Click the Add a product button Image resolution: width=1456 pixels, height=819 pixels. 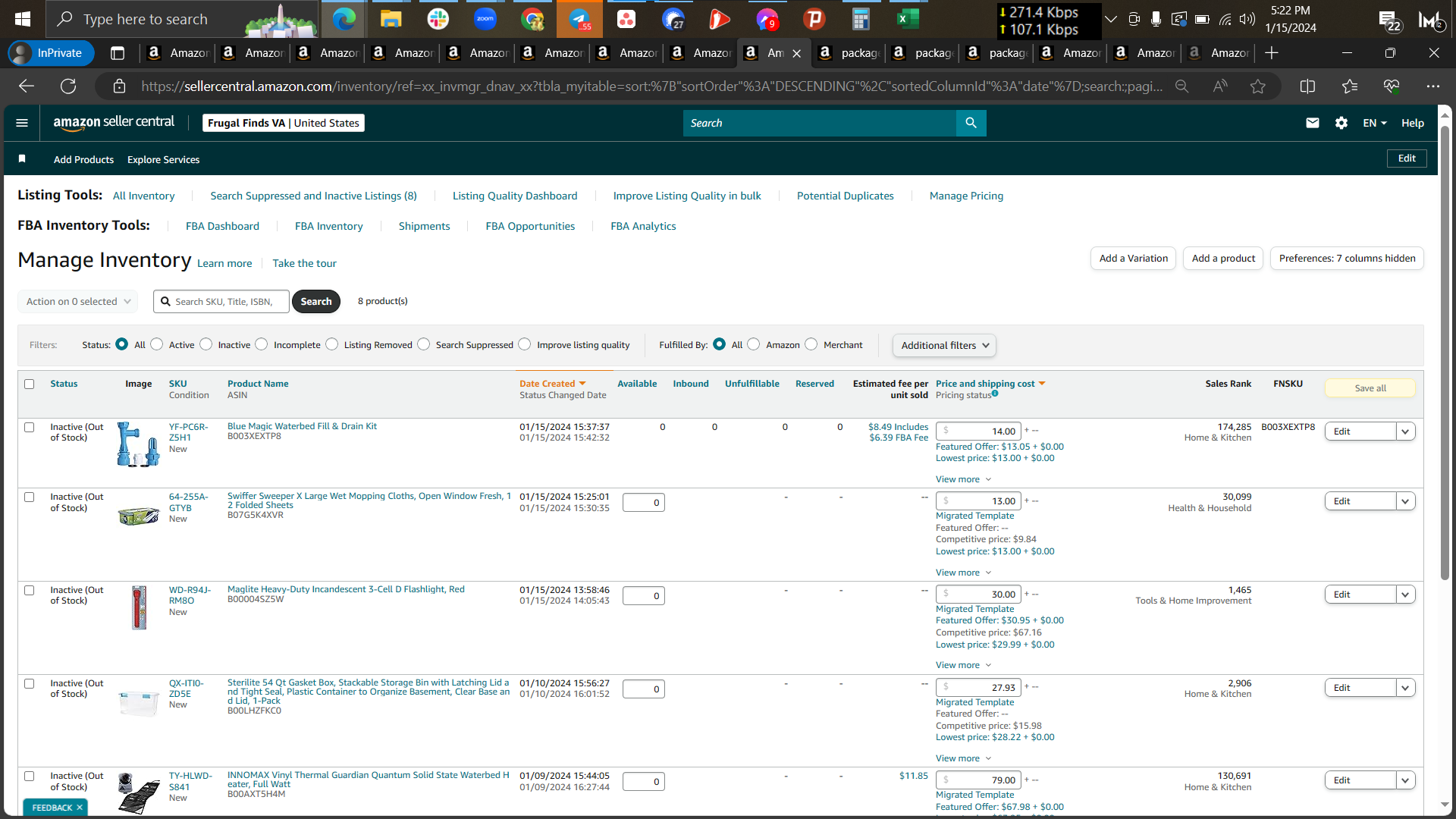pos(1223,259)
